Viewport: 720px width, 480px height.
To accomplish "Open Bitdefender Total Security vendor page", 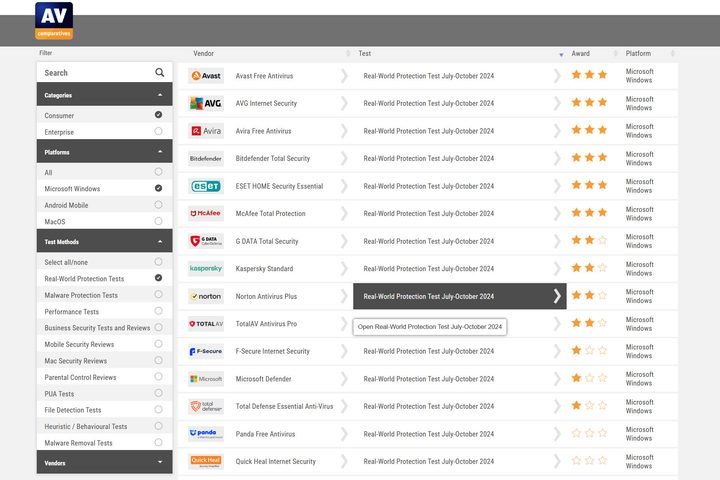I will (x=273, y=158).
